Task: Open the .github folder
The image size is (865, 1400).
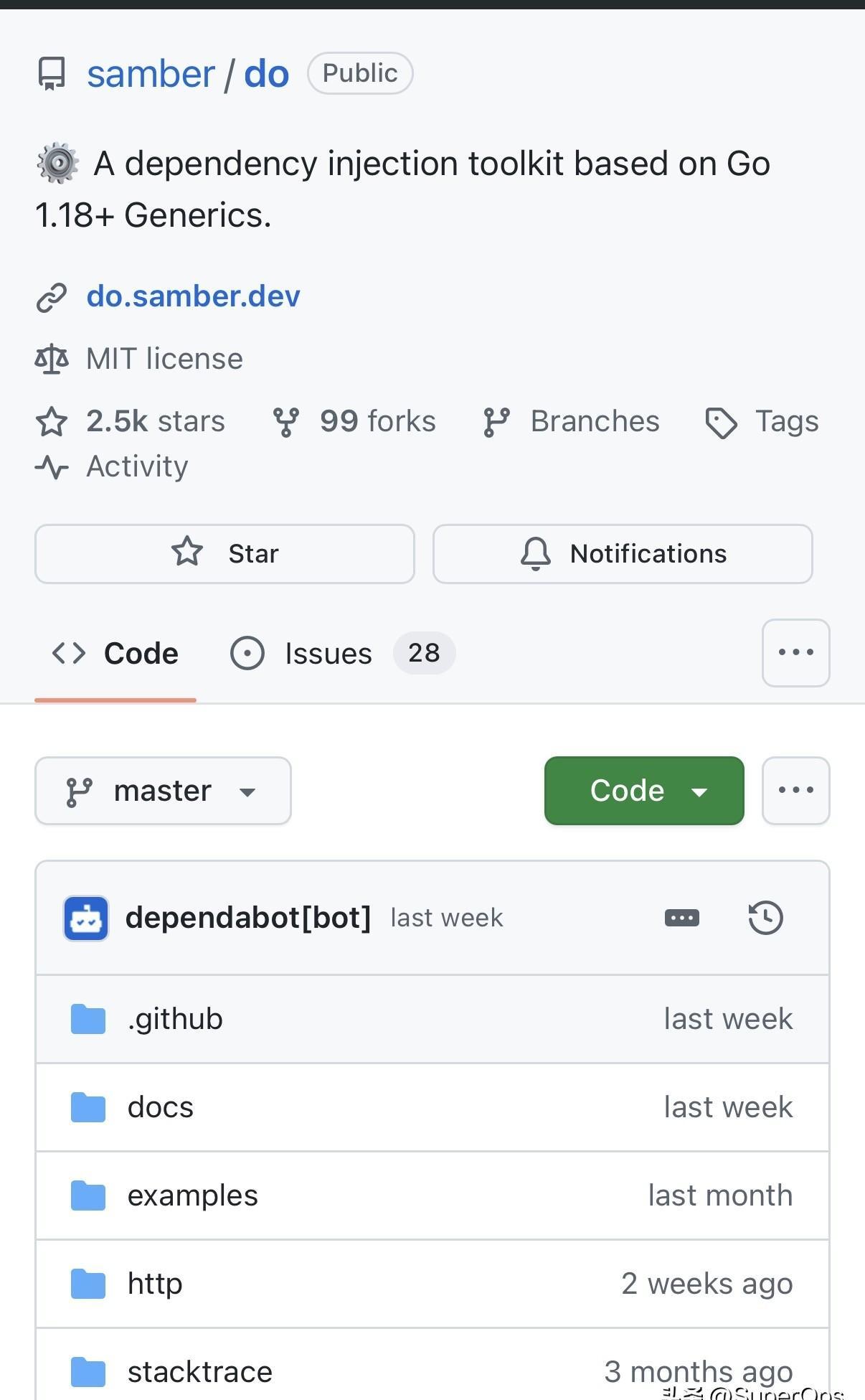Action: (x=175, y=1019)
